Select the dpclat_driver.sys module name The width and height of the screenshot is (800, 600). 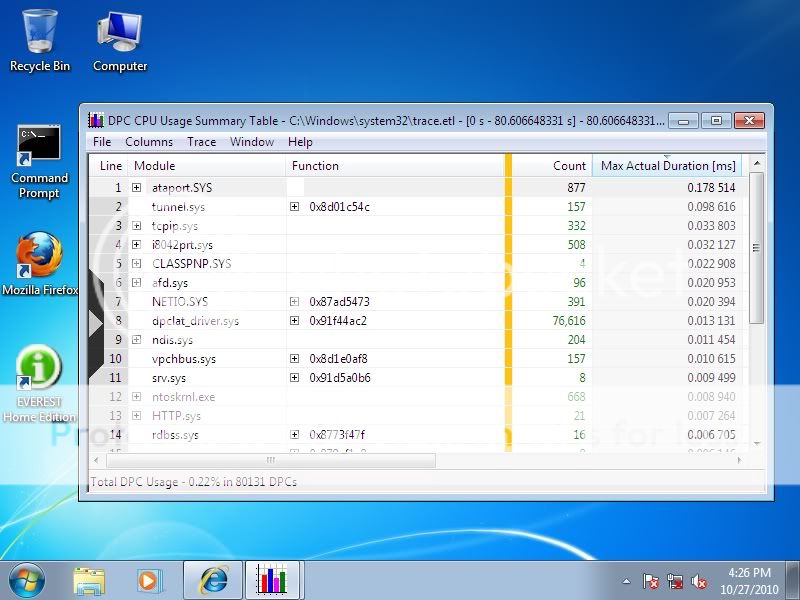[195, 321]
